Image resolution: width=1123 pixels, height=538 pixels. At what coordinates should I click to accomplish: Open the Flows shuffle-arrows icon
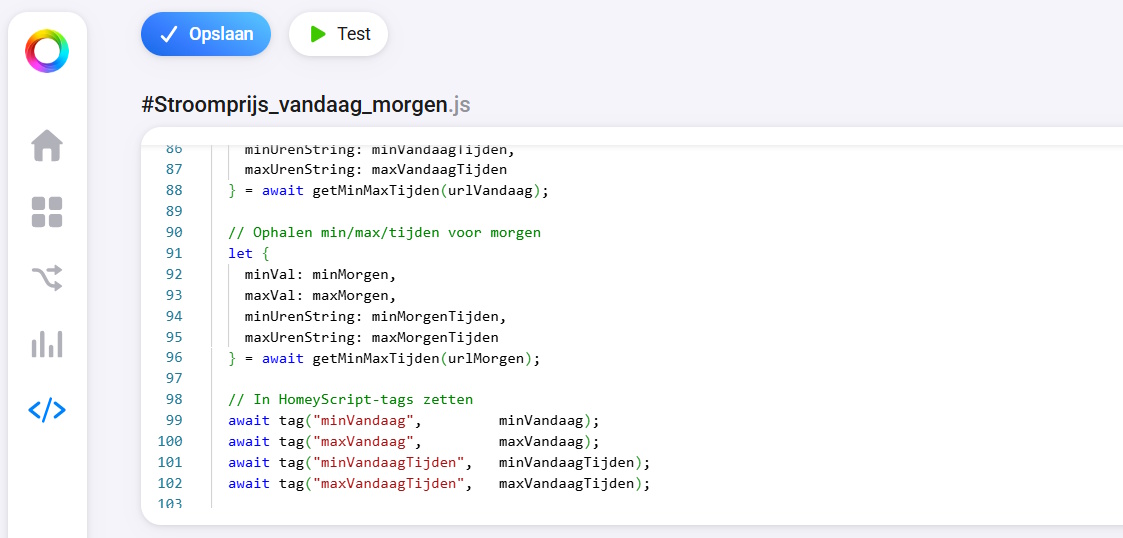(47, 278)
